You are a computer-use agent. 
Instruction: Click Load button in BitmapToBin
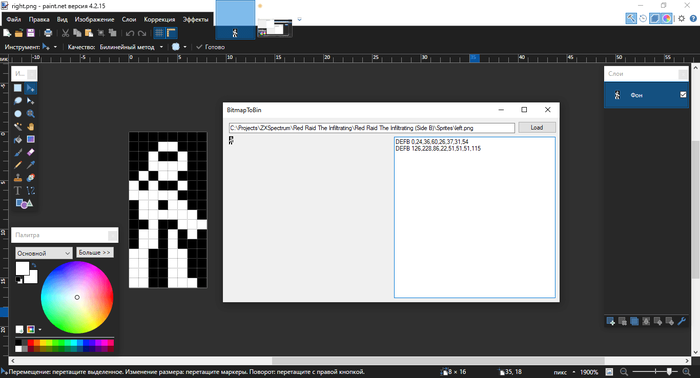pos(537,128)
